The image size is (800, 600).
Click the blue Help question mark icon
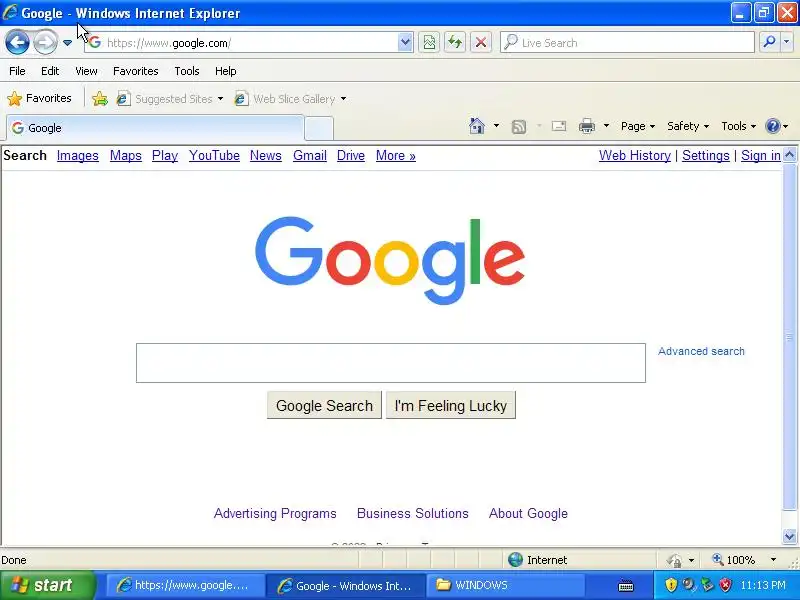[x=773, y=126]
